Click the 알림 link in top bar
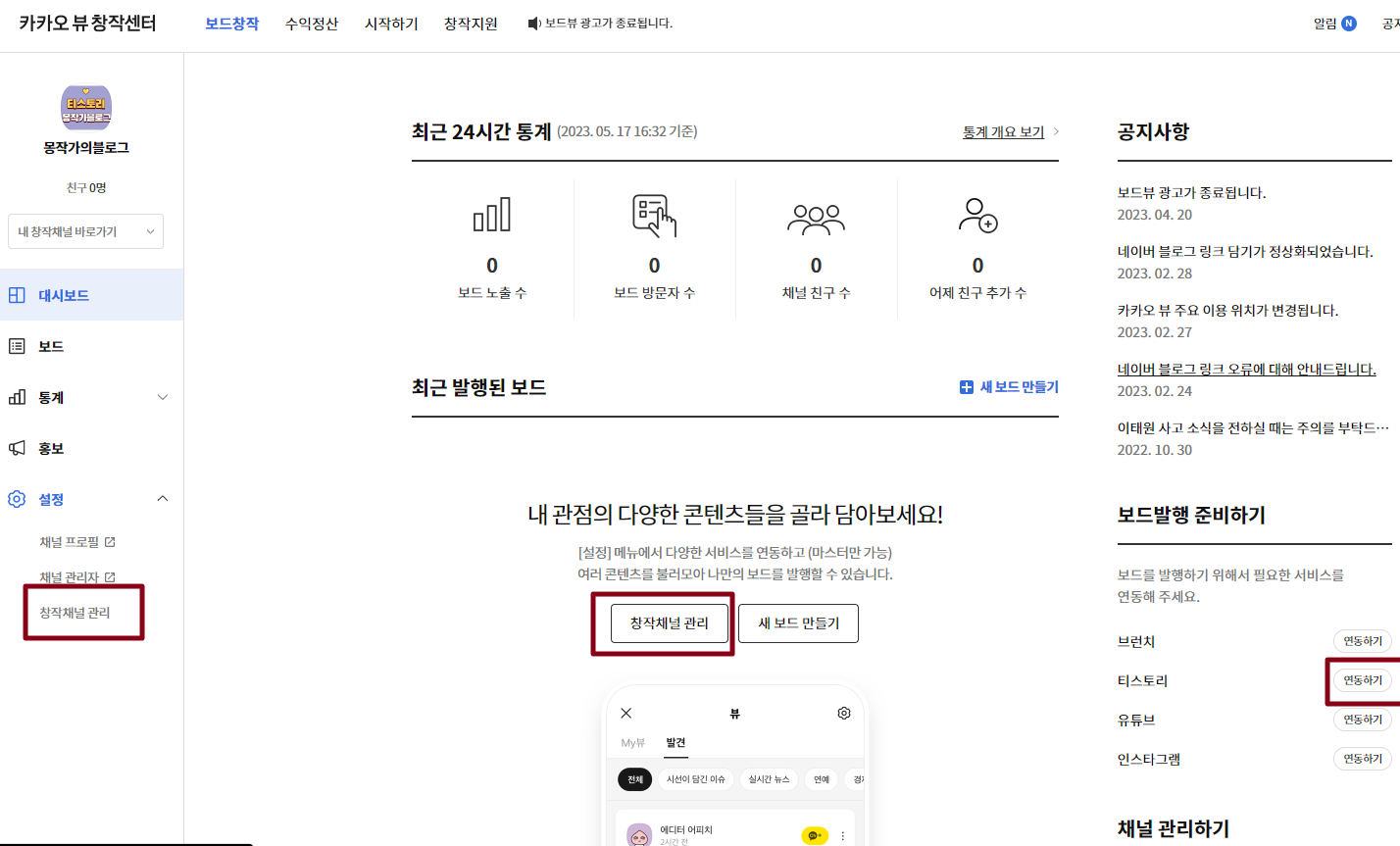The image size is (1400, 846). [x=1325, y=24]
